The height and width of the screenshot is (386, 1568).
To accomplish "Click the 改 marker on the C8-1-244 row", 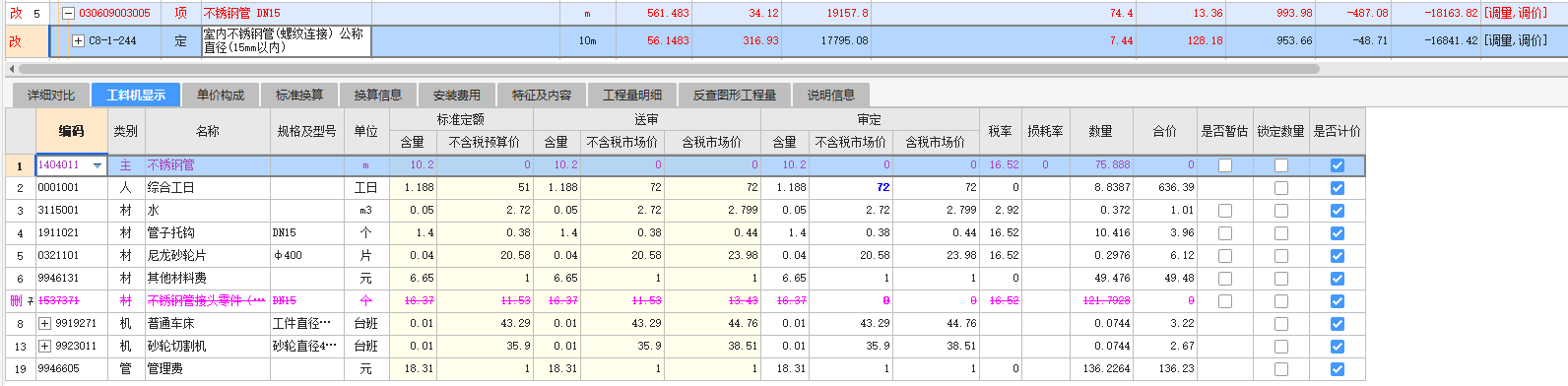I will pyautogui.click(x=16, y=41).
